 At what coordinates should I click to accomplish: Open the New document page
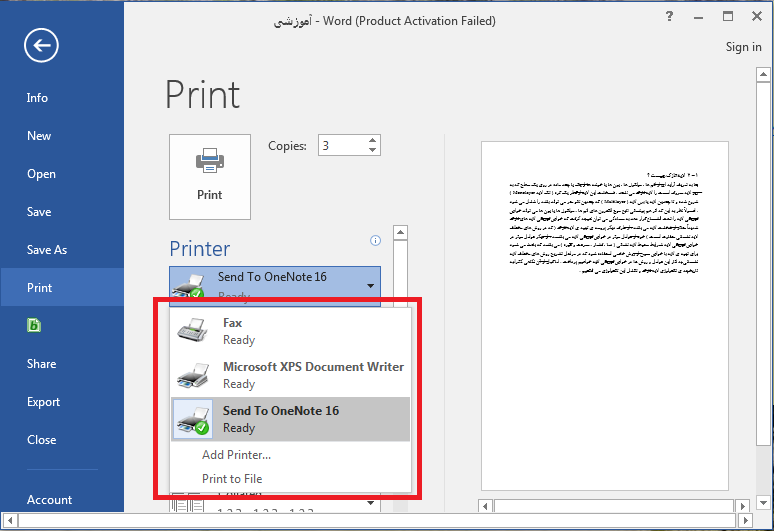[x=39, y=136]
